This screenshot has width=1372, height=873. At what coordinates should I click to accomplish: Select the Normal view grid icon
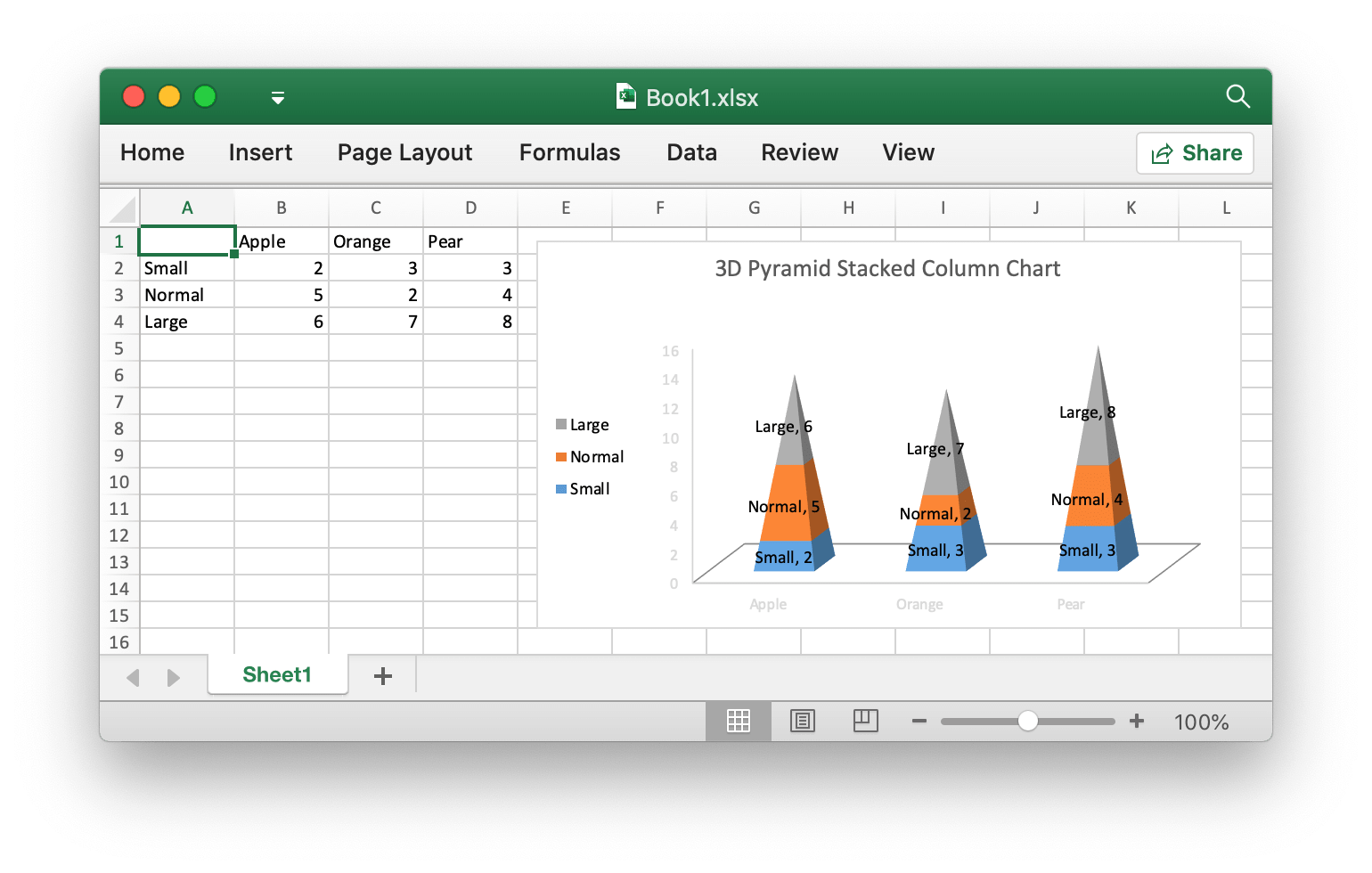pyautogui.click(x=738, y=721)
